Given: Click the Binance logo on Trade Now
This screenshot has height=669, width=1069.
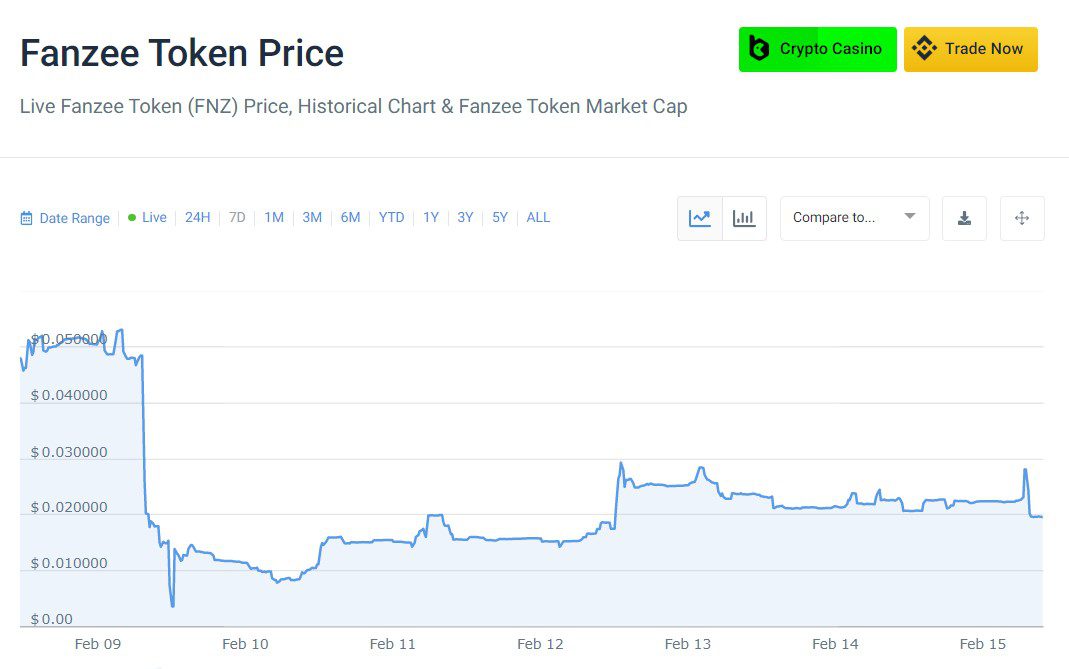Looking at the screenshot, I should (924, 49).
